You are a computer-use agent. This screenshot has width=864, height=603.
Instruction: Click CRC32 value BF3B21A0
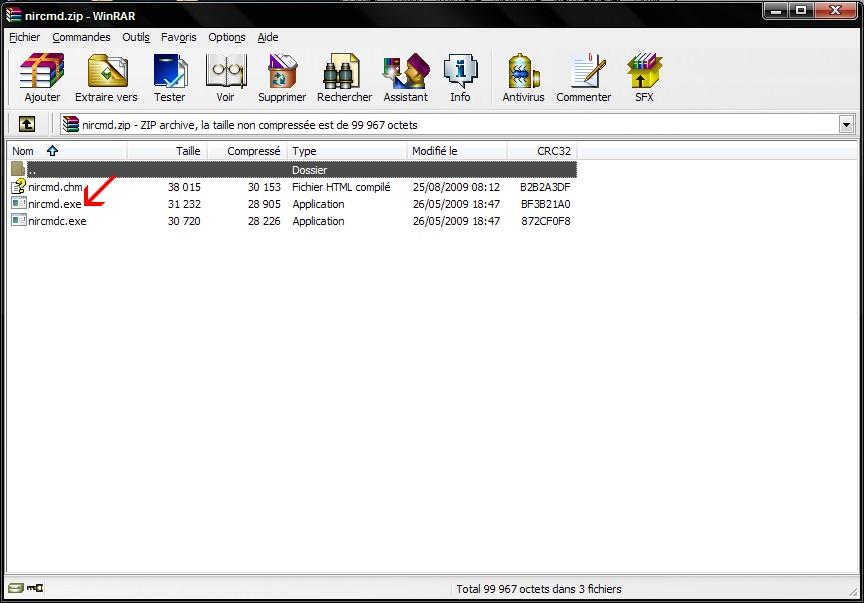pyautogui.click(x=546, y=204)
